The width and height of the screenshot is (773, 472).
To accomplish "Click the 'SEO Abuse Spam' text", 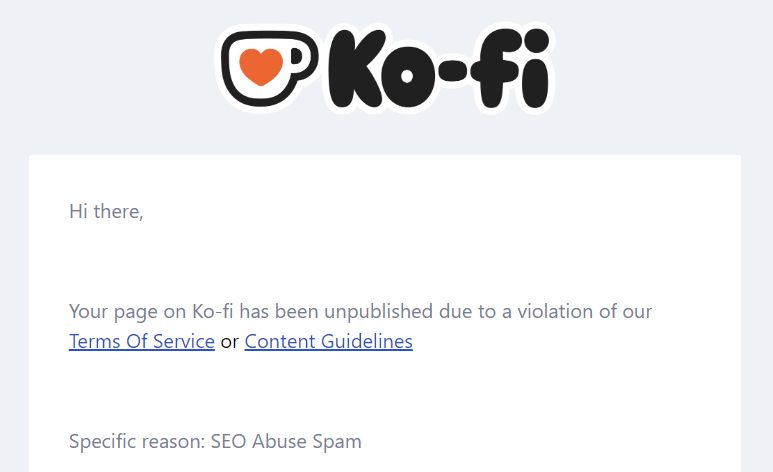I will click(286, 441).
